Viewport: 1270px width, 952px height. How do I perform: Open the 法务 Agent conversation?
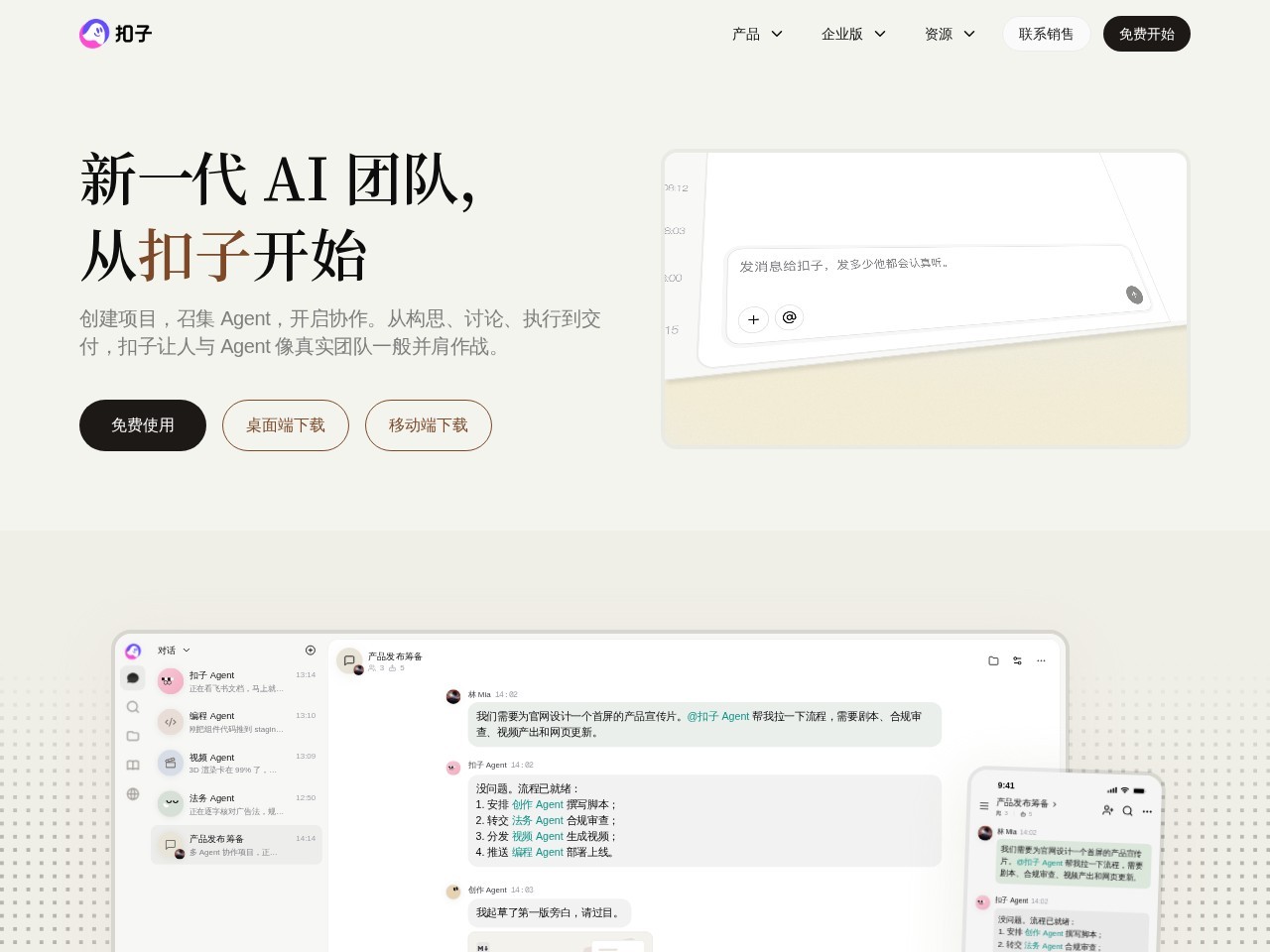(x=236, y=804)
